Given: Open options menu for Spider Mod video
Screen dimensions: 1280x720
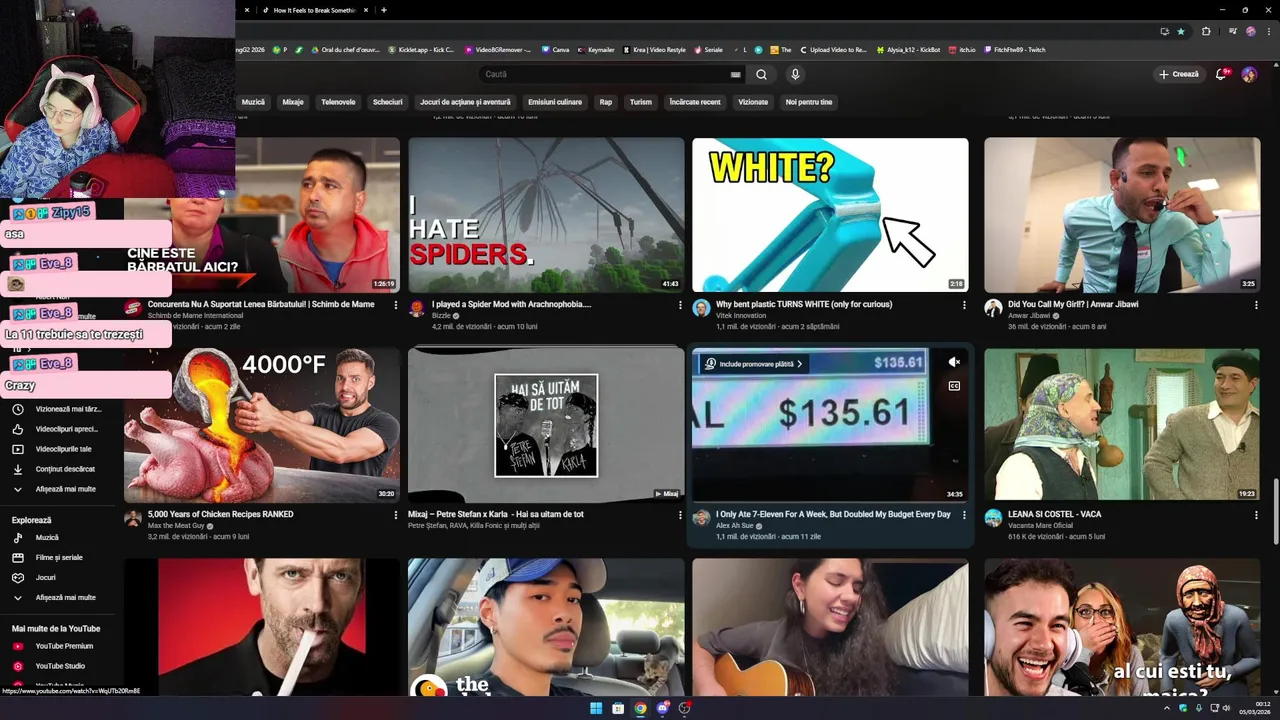Looking at the screenshot, I should click(680, 305).
